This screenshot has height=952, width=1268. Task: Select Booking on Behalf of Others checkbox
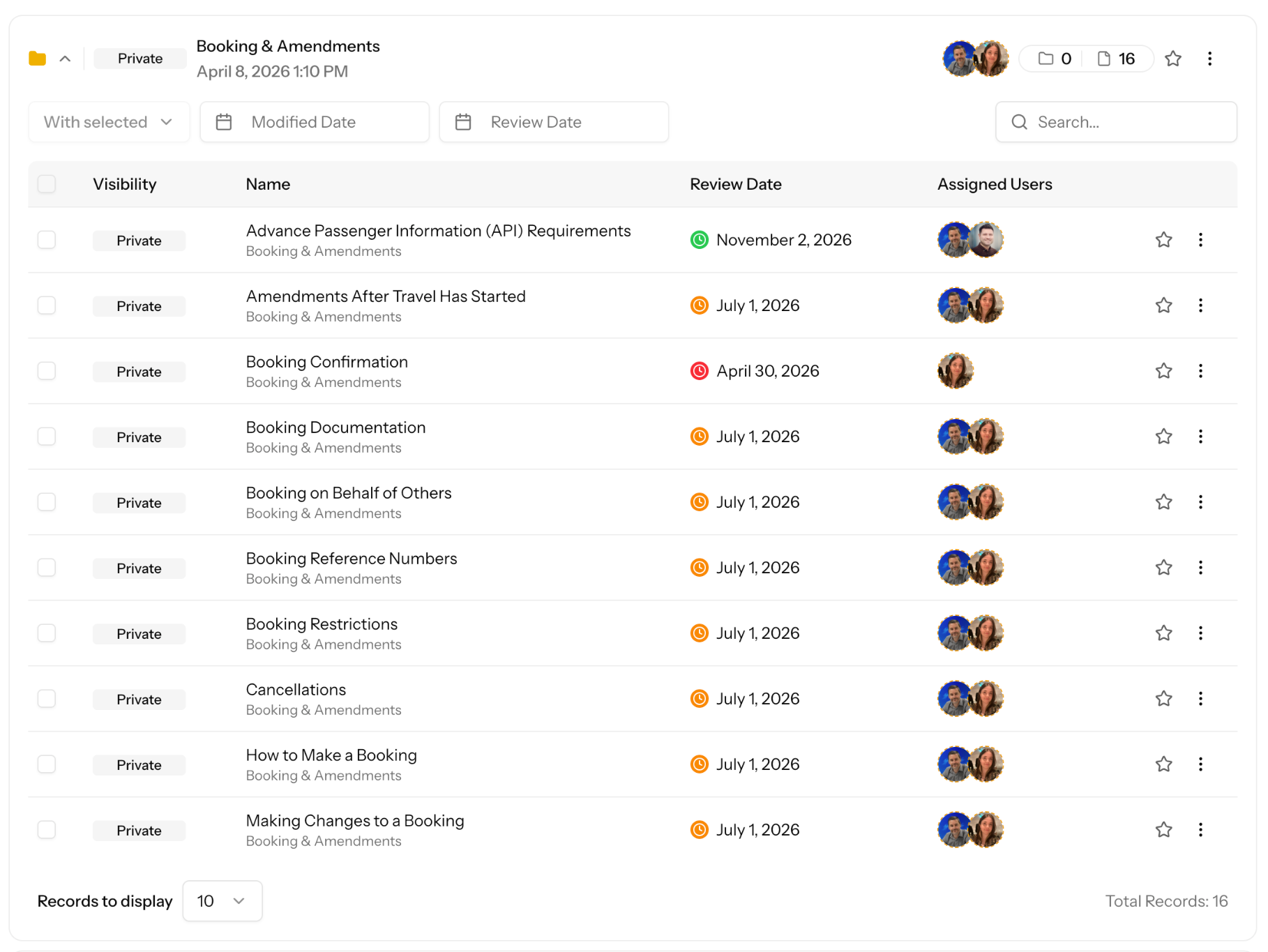point(47,502)
